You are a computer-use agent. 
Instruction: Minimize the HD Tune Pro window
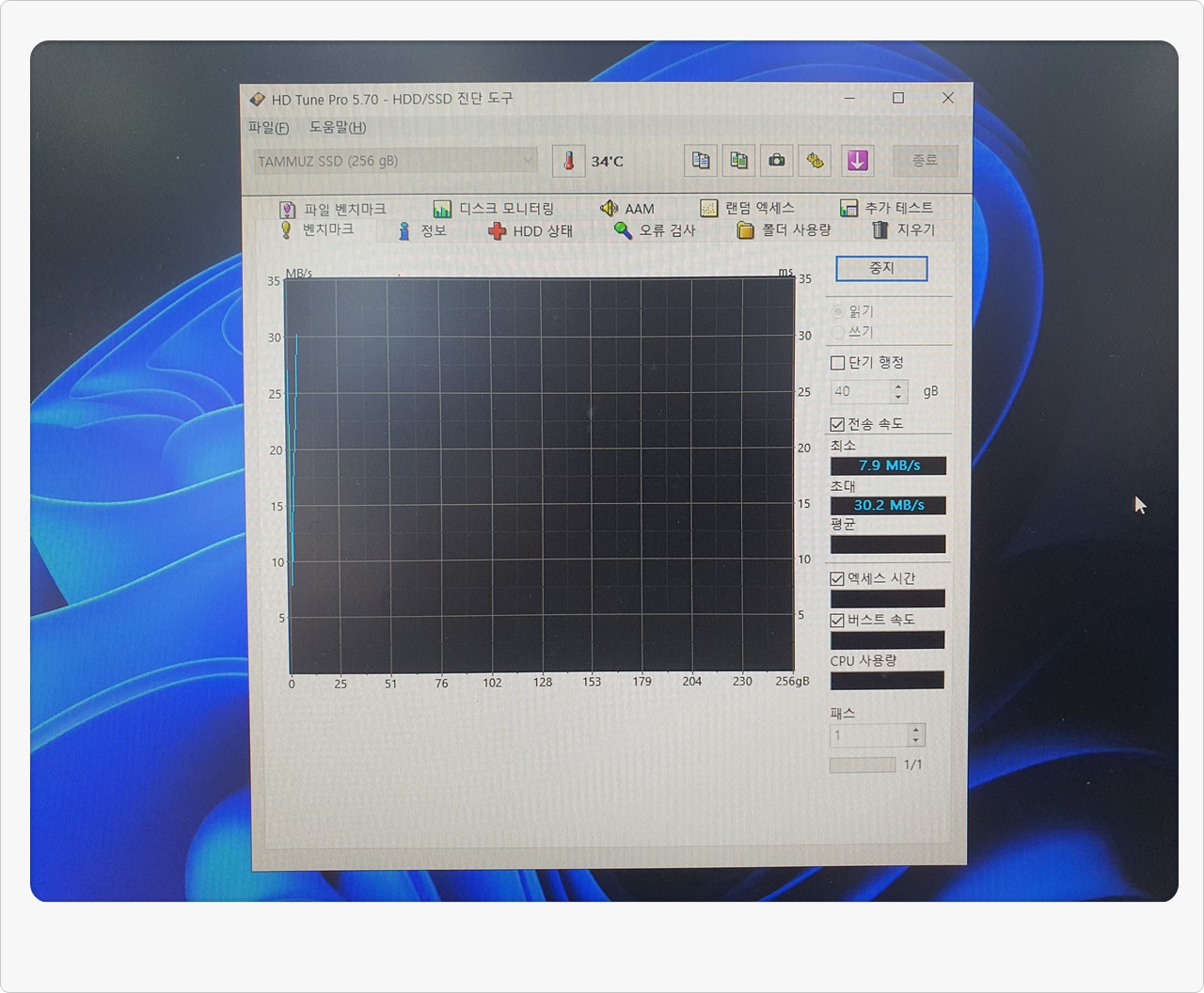click(849, 98)
